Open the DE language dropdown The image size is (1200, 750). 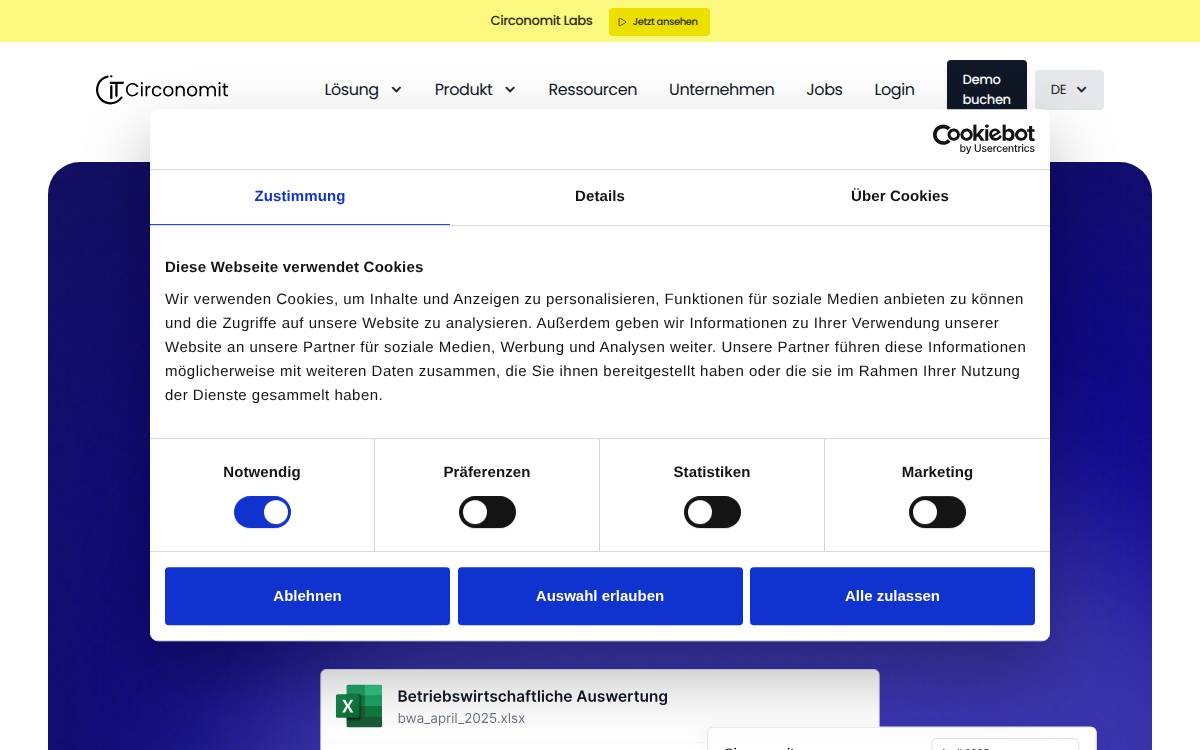click(1069, 90)
